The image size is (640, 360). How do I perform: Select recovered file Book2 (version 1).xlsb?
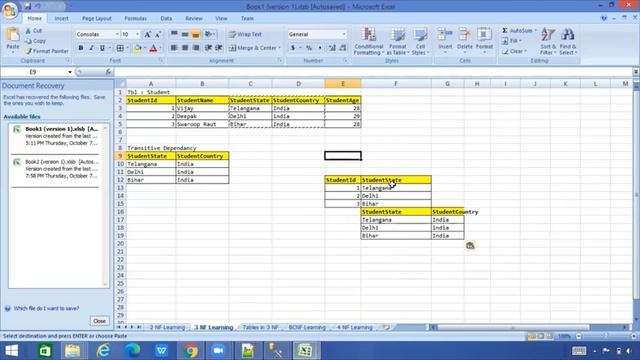[x=57, y=169]
